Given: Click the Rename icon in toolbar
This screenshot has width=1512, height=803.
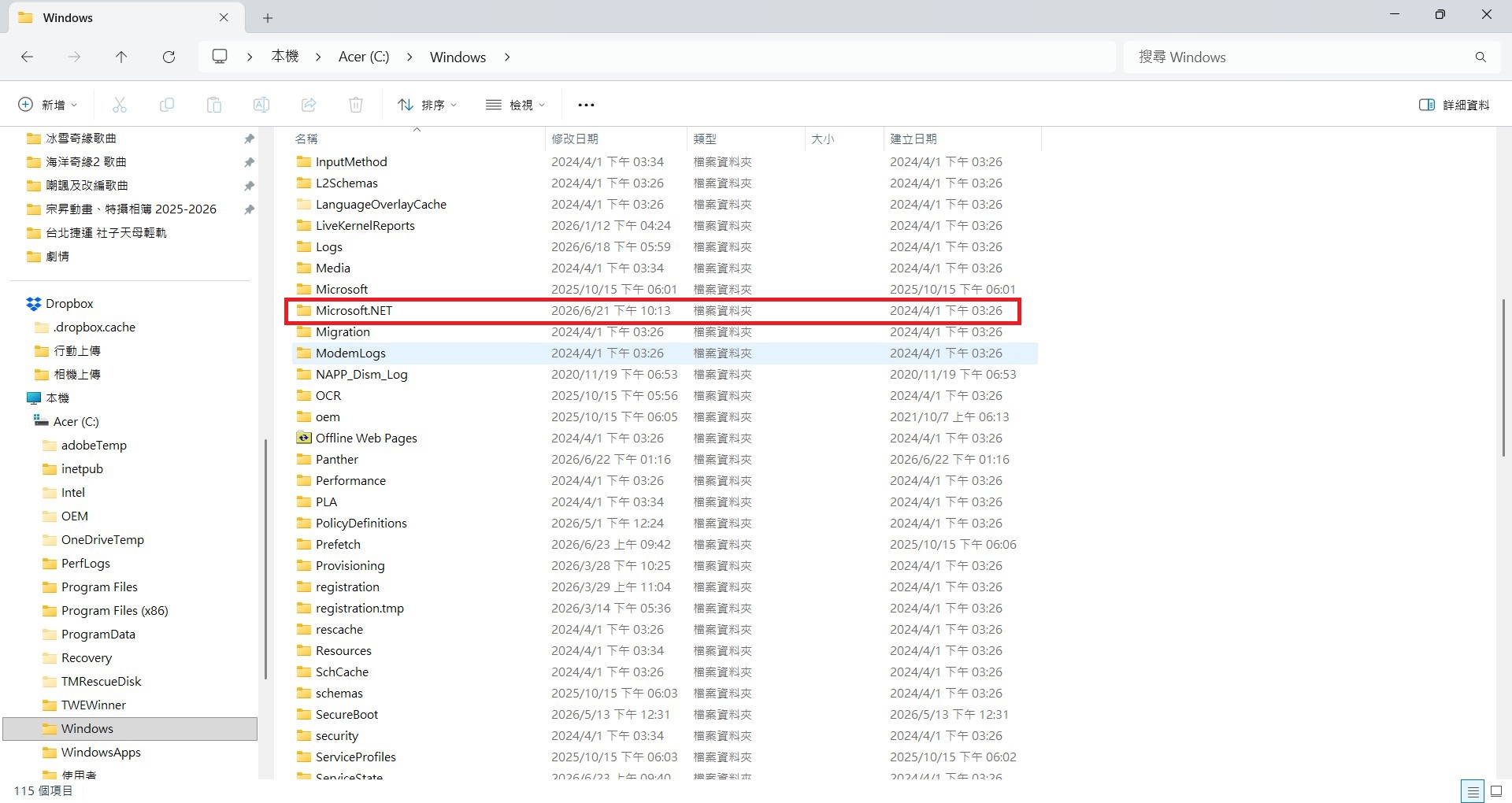Looking at the screenshot, I should (261, 105).
